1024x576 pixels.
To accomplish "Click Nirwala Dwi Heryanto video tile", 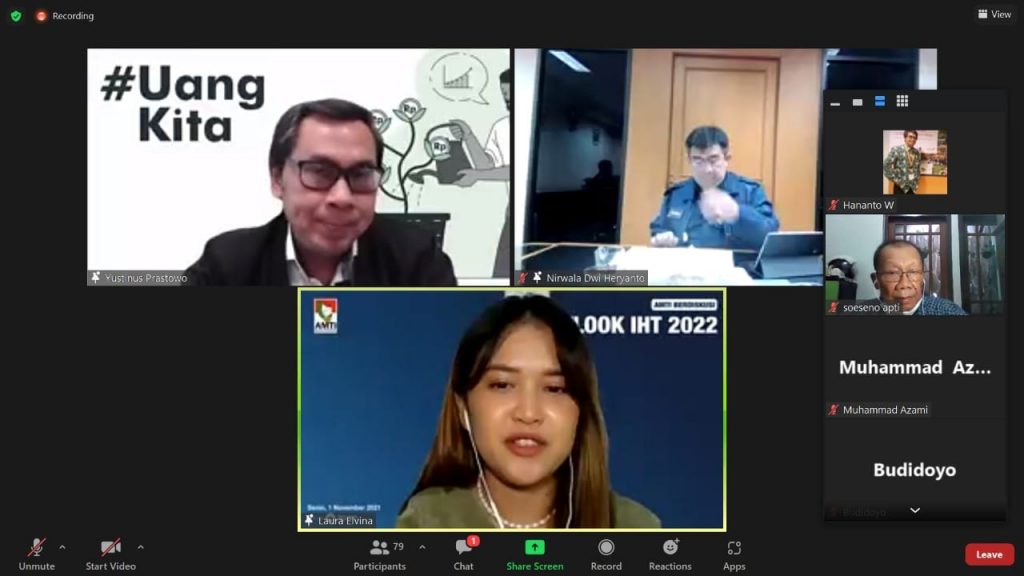I will (669, 167).
